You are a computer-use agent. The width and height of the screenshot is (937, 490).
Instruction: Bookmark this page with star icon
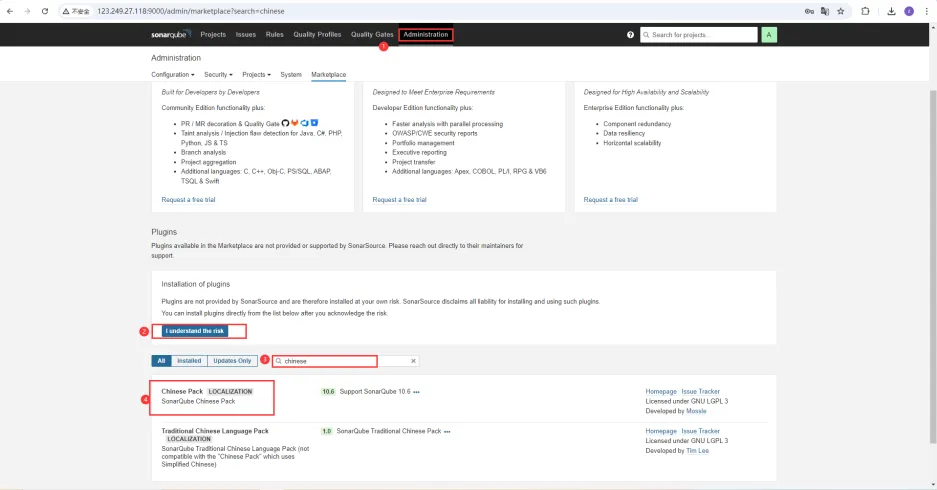pyautogui.click(x=840, y=11)
